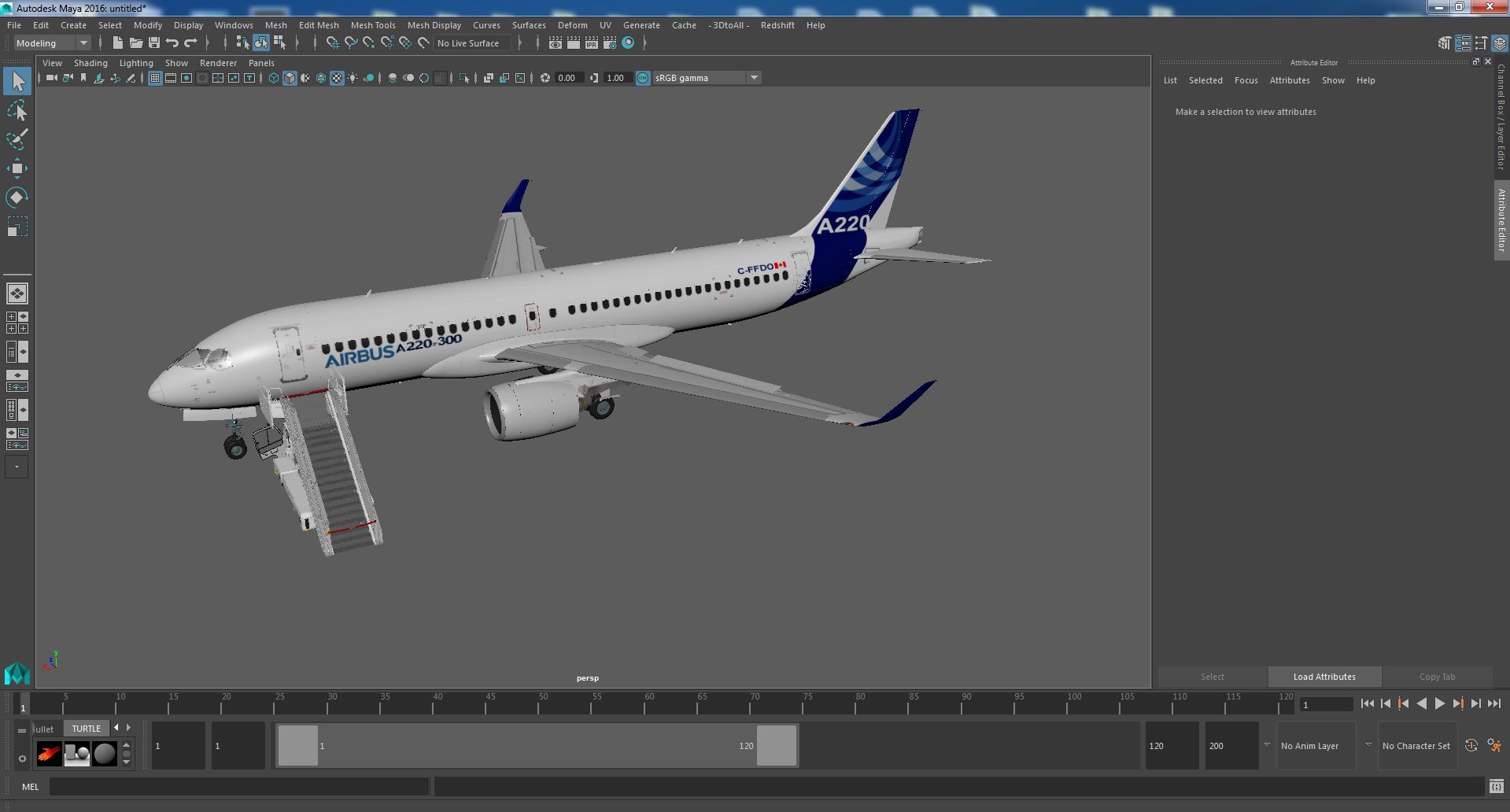Viewport: 1510px width, 812px height.
Task: Select by component type icon
Action: click(279, 43)
